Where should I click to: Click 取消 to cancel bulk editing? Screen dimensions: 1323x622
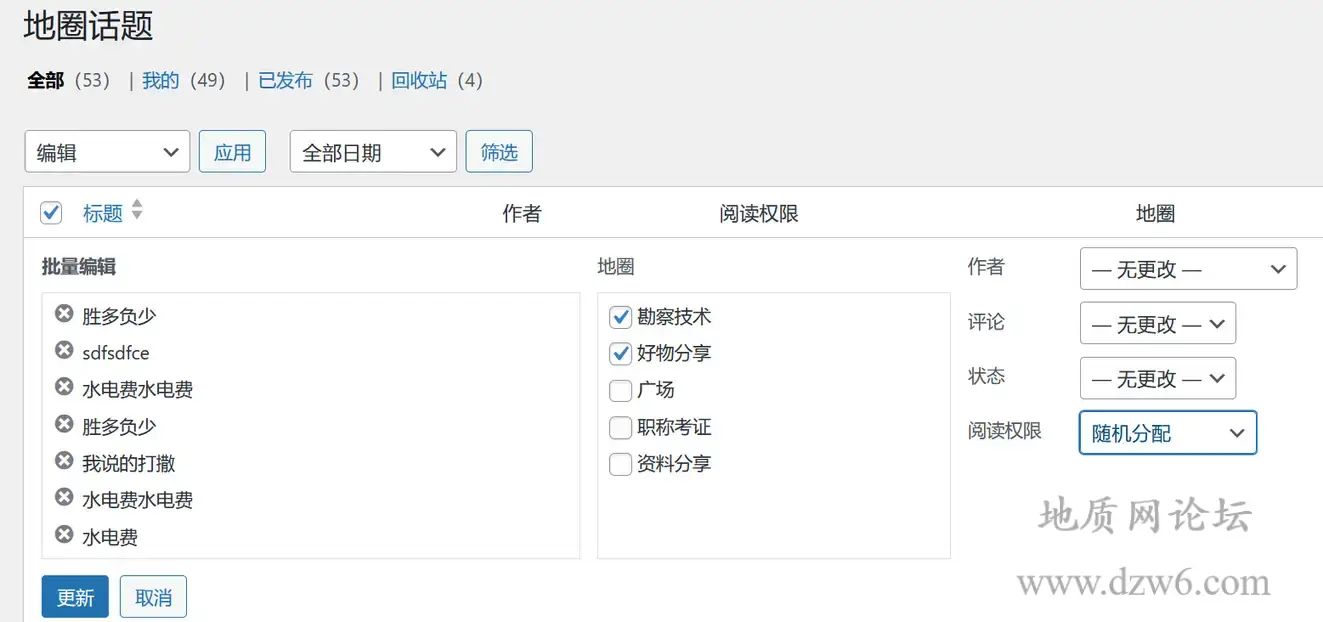(x=152, y=596)
